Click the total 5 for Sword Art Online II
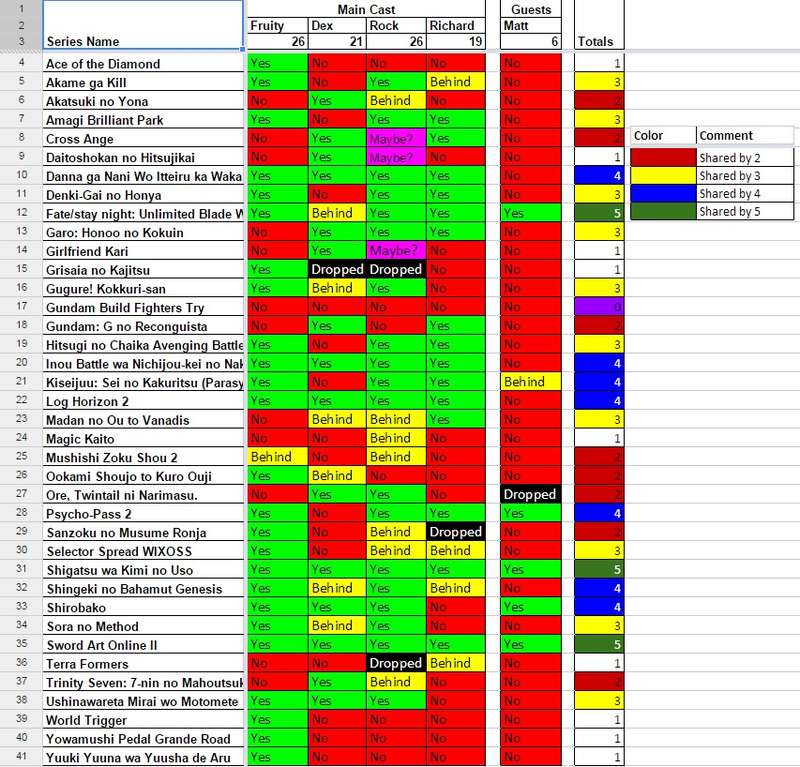 [x=599, y=644]
